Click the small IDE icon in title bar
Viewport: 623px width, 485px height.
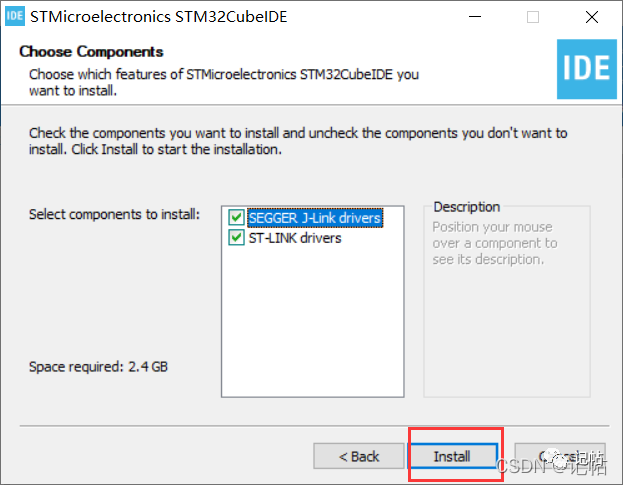(x=15, y=16)
